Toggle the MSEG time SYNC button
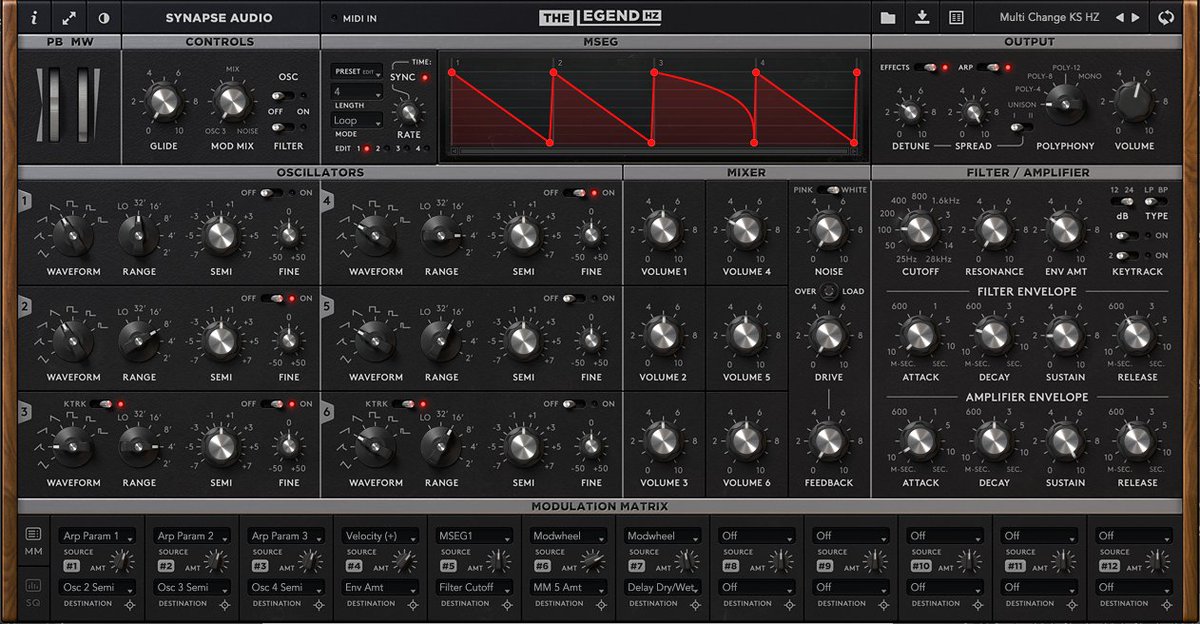 click(x=424, y=77)
